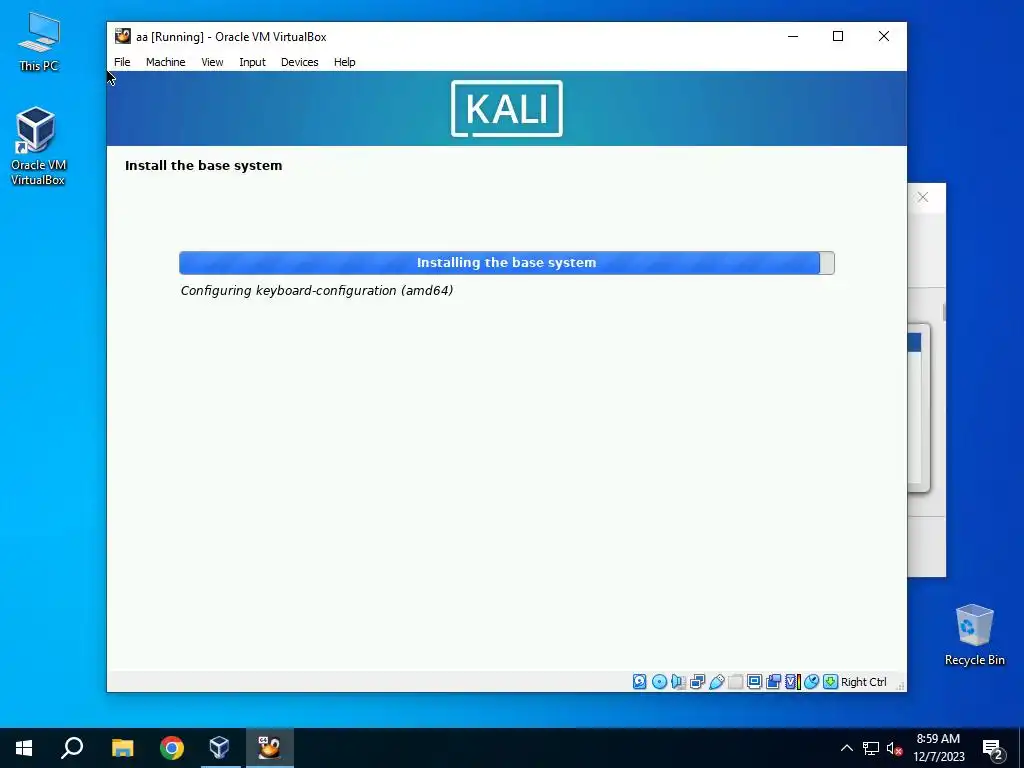Click the network adapters status icon

coord(697,682)
